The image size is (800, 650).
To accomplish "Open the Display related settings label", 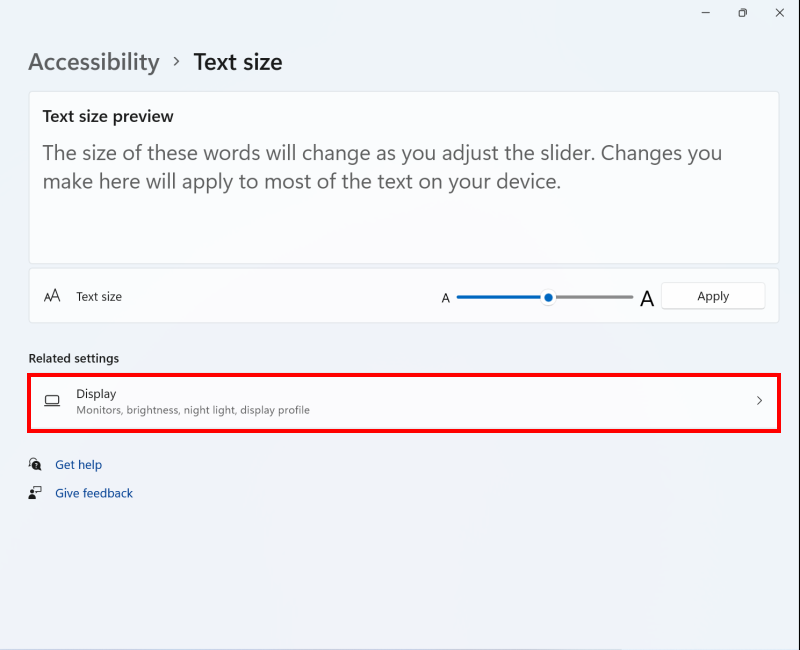I will [96, 394].
